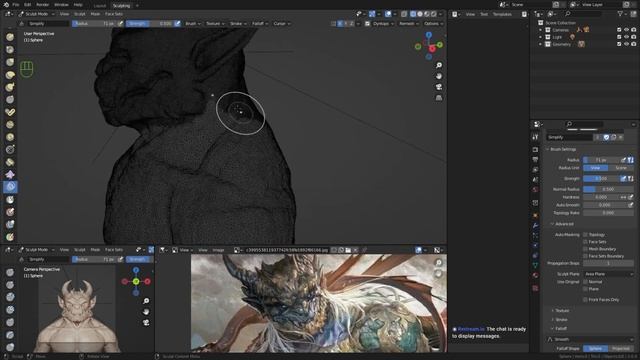The width and height of the screenshot is (640, 360).
Task: Switch to the Layout workspace tab
Action: 100,6
